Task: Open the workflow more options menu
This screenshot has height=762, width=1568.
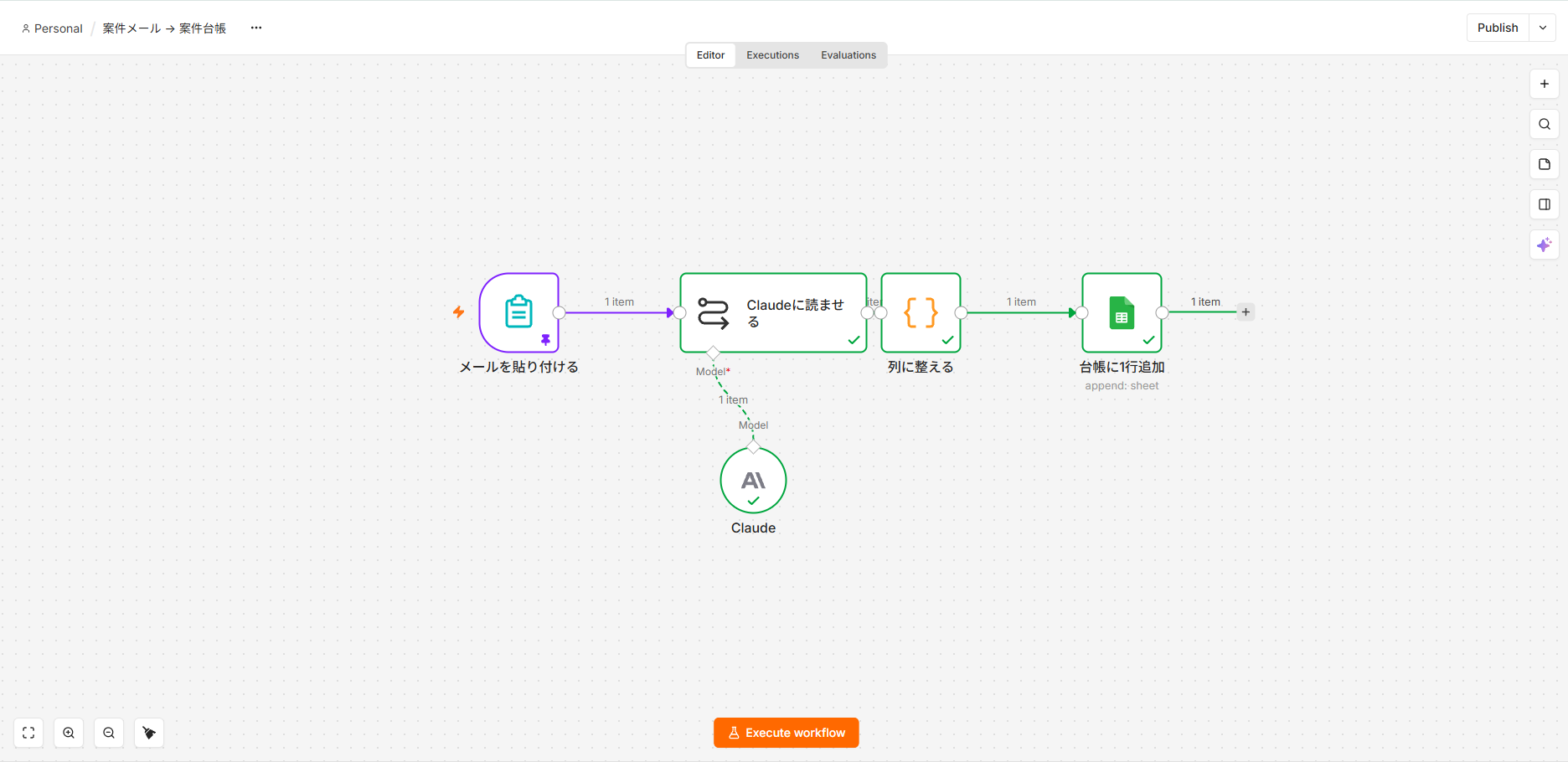Action: [256, 28]
